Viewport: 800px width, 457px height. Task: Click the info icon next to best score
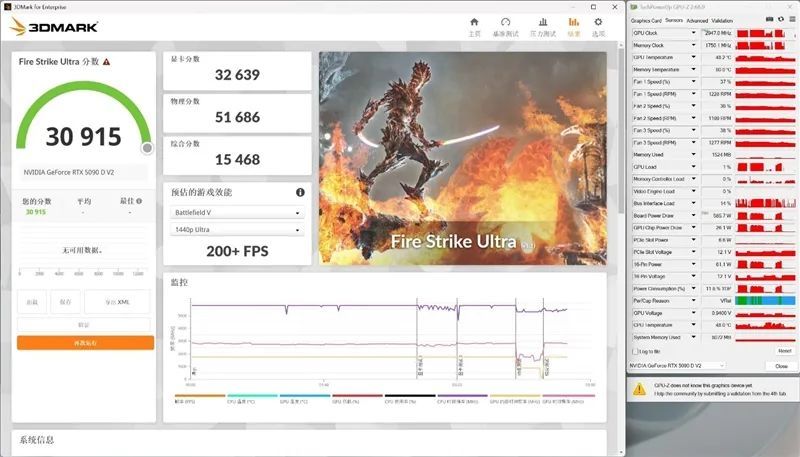pos(139,201)
